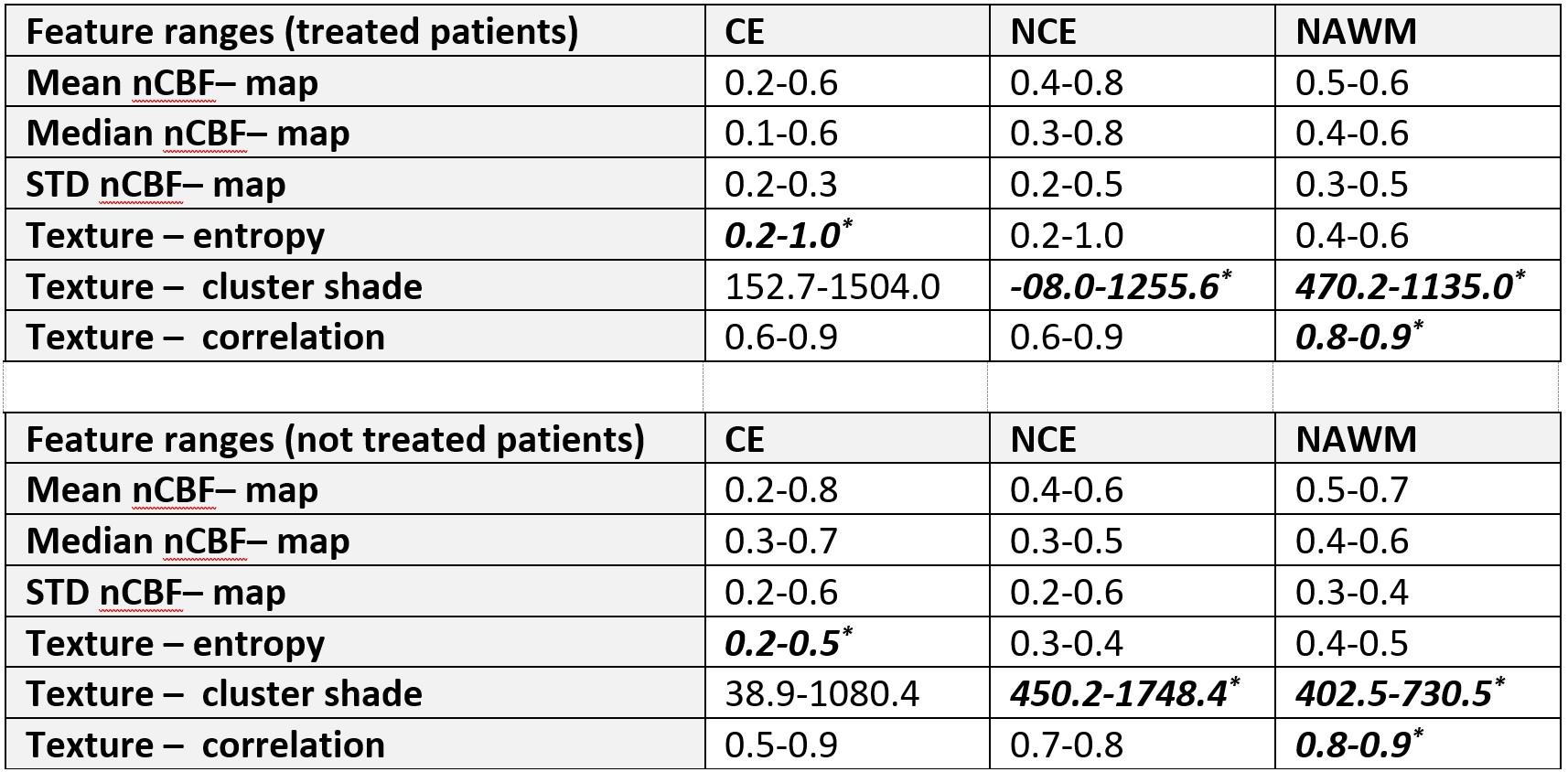Select NAWM column header in treated patients table

[x=1356, y=32]
